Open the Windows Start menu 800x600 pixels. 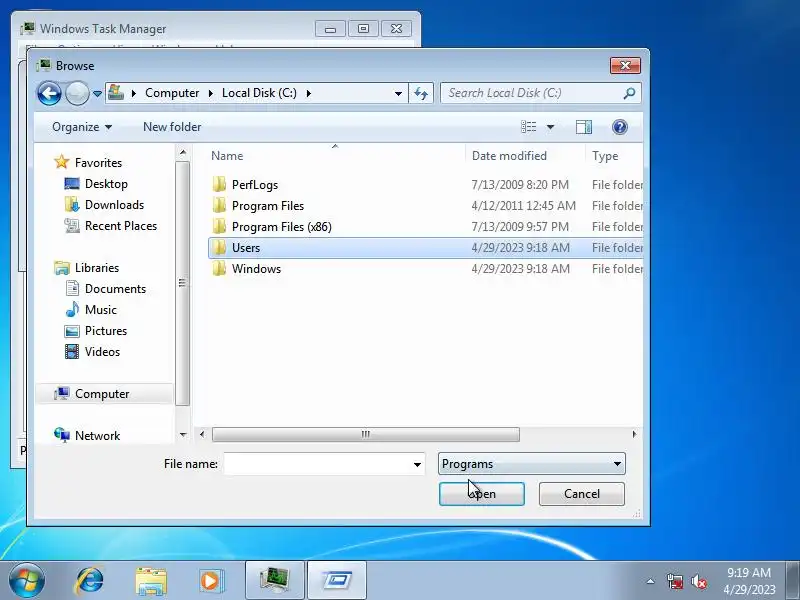point(26,581)
